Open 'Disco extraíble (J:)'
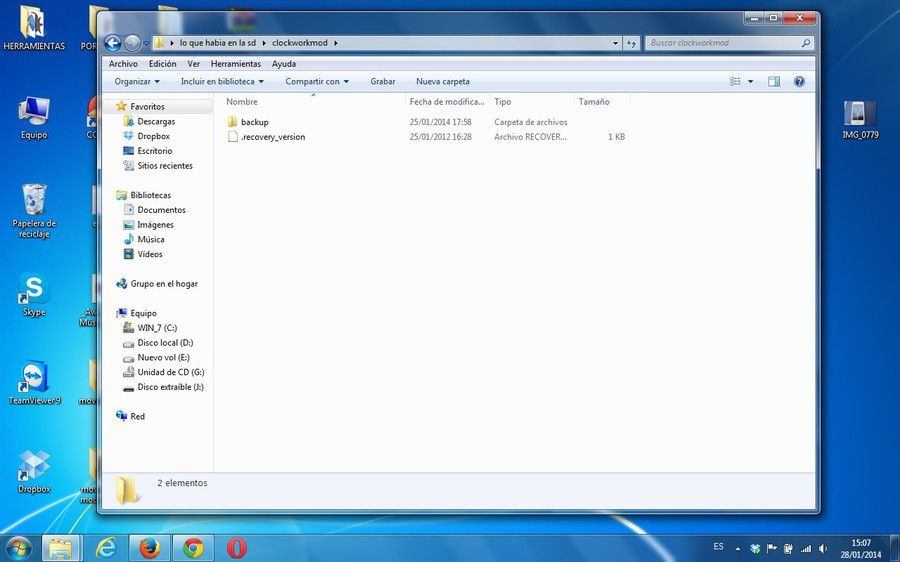 [170, 387]
